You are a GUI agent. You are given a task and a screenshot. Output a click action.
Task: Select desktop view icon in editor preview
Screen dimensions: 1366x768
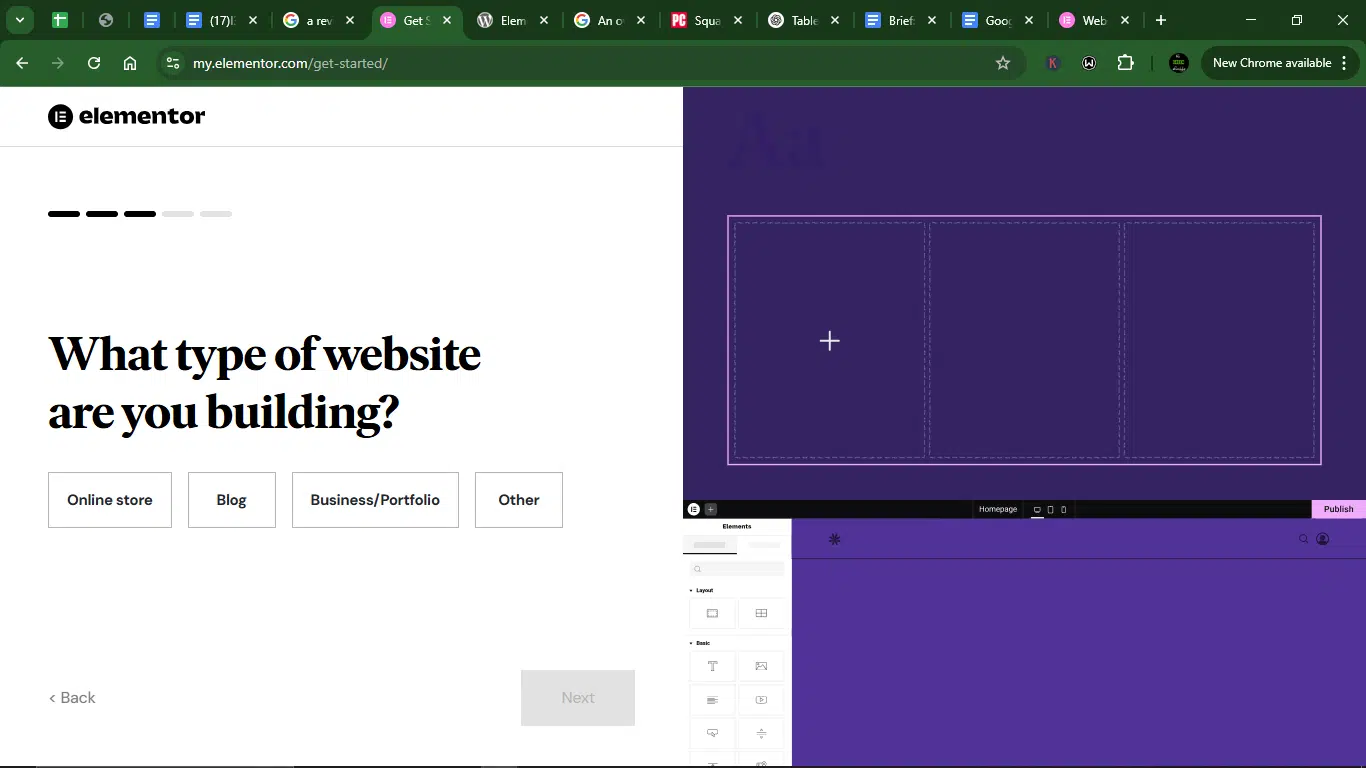point(1037,510)
